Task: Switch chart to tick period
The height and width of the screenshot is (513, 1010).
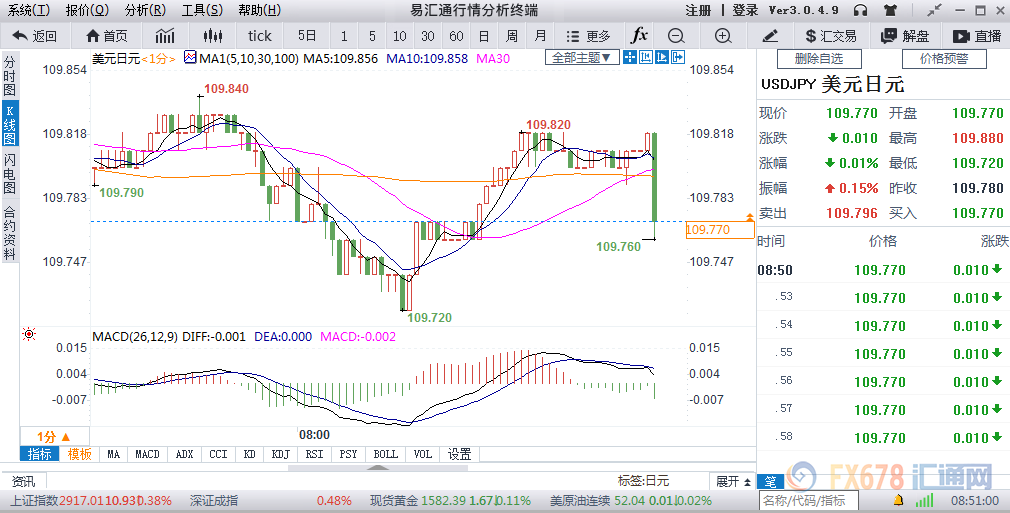Action: 260,35
